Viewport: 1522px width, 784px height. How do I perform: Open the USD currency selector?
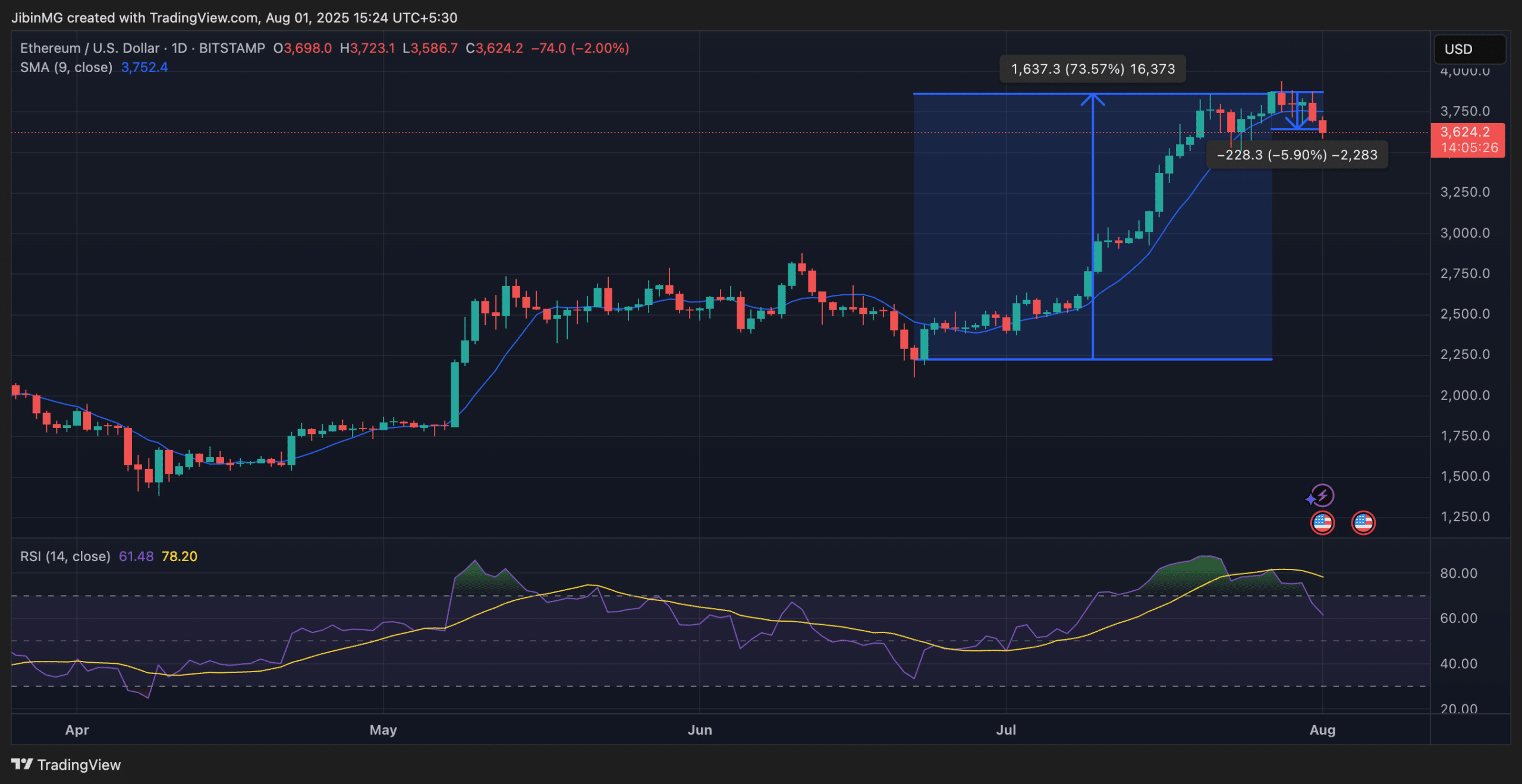[1469, 49]
